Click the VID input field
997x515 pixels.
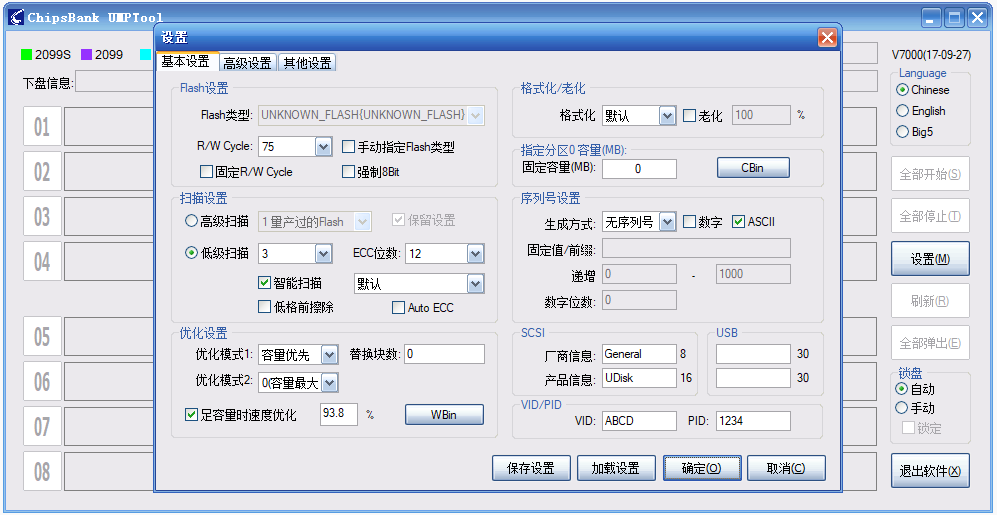click(x=639, y=421)
